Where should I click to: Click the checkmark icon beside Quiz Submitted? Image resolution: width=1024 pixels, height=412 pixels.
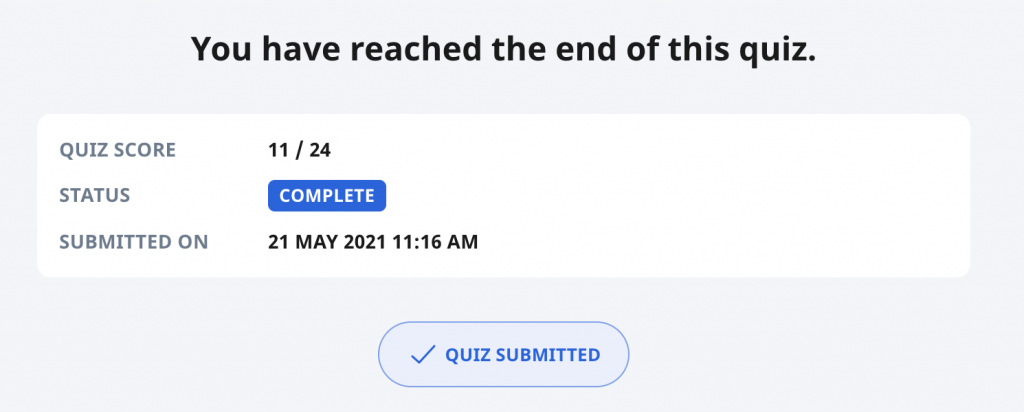pos(423,355)
